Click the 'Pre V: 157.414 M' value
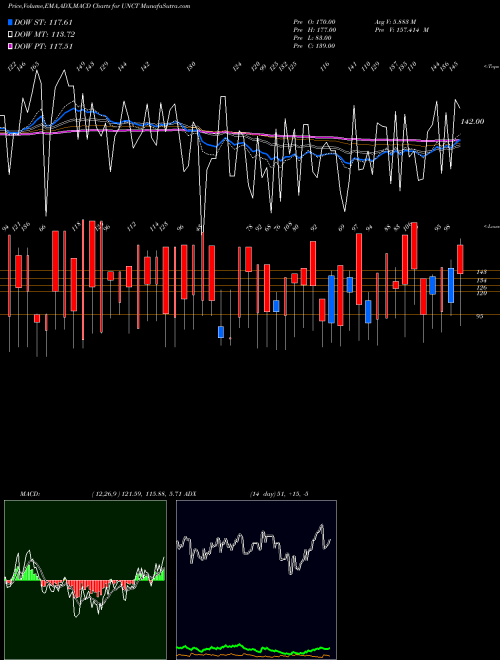 [x=402, y=30]
